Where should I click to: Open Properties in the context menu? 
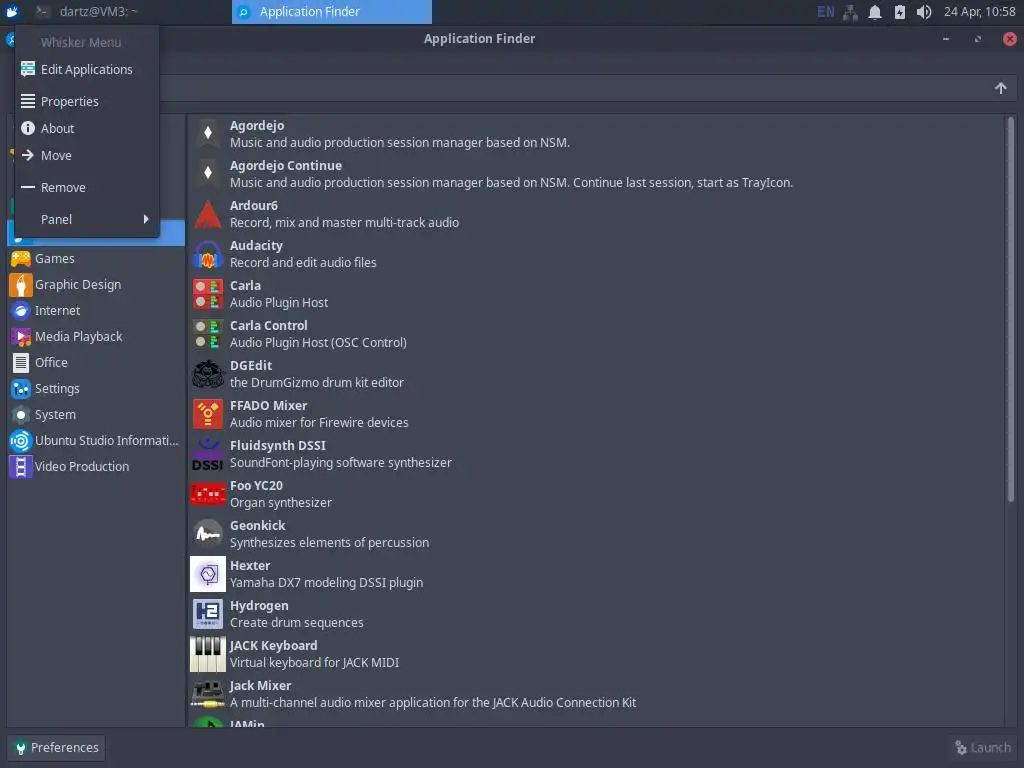click(87, 101)
